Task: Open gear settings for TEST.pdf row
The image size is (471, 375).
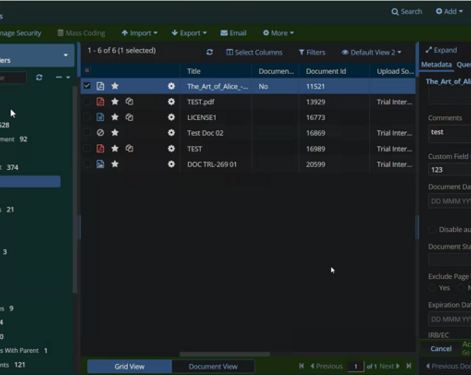Action: tap(171, 102)
